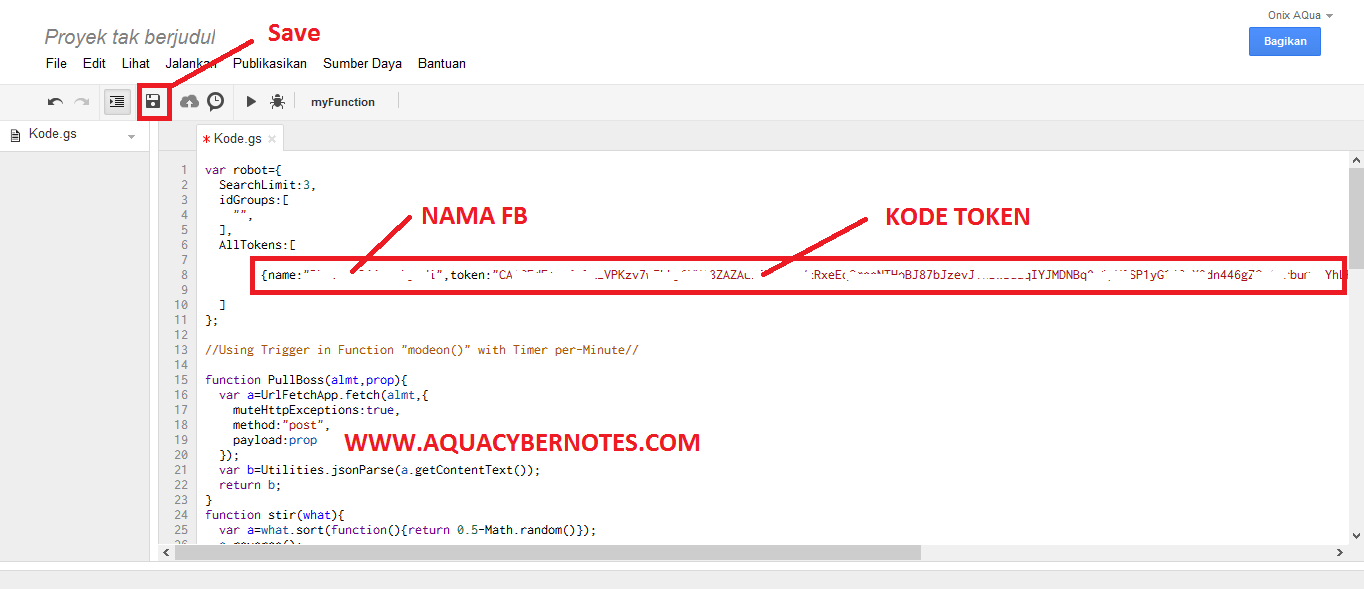Open the File menu
This screenshot has height=589, width=1364.
(x=56, y=63)
